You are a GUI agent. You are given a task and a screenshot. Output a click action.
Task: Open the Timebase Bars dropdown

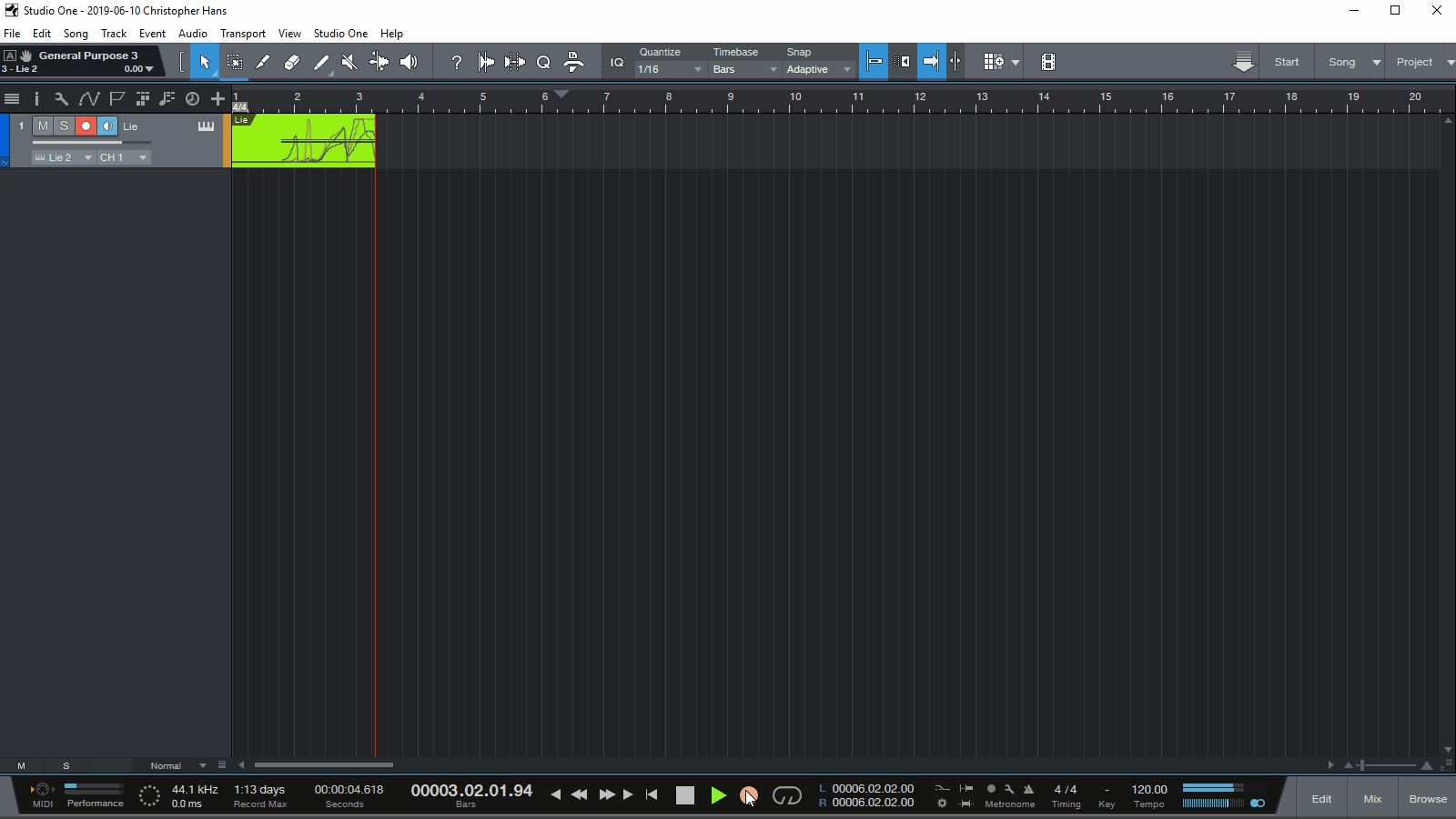tap(745, 69)
